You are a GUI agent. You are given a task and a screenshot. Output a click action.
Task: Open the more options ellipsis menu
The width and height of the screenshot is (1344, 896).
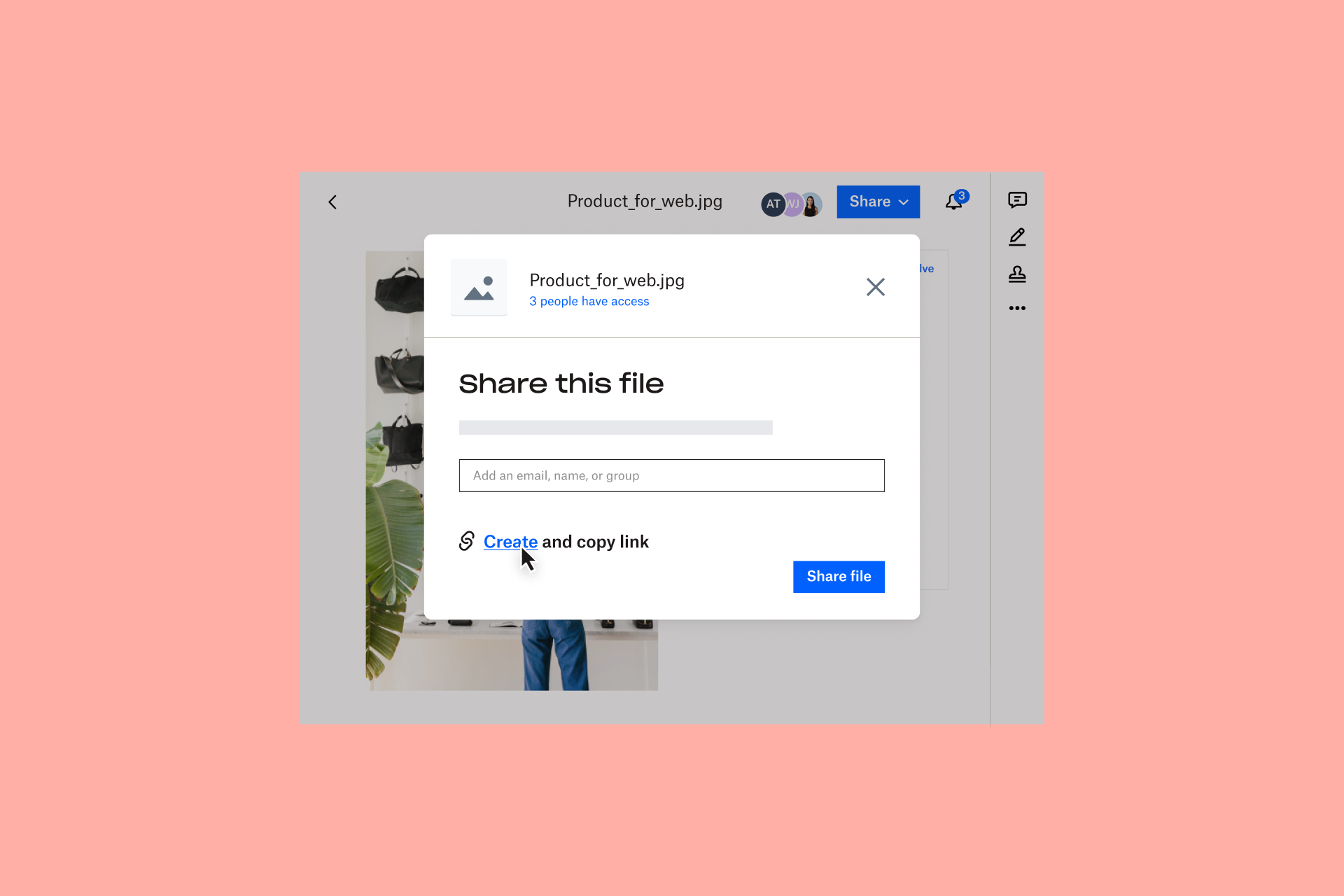pos(1017,307)
